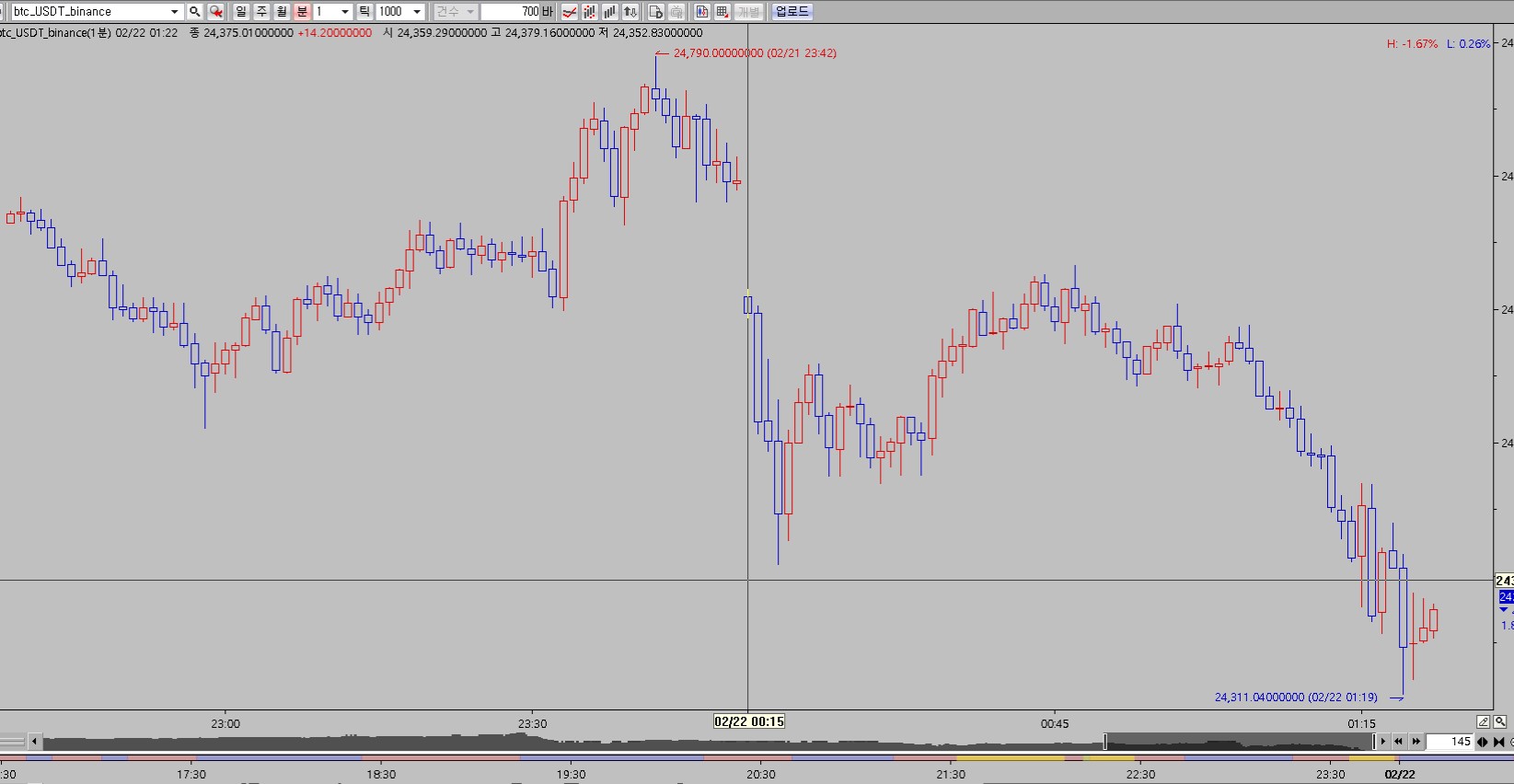Select the bar chart type icon
Image resolution: width=1514 pixels, height=784 pixels.
click(609, 12)
